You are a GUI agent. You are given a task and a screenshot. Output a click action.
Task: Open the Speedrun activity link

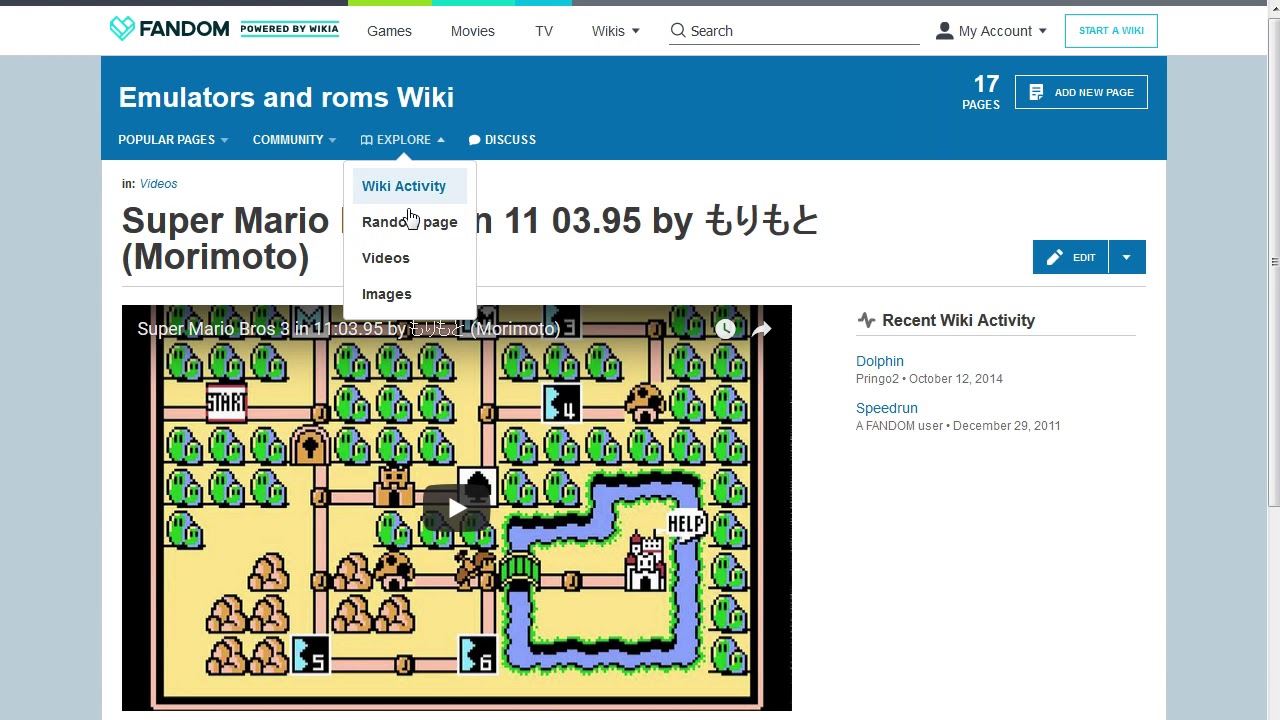[x=887, y=408]
